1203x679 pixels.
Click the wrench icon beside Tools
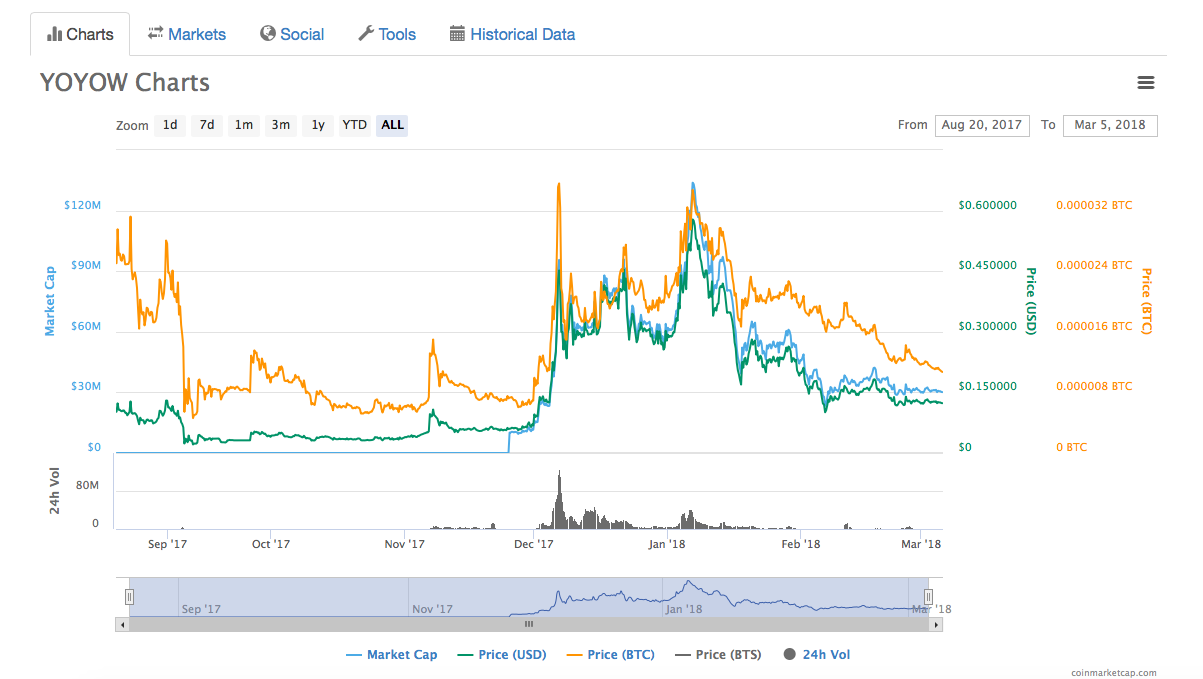point(366,33)
